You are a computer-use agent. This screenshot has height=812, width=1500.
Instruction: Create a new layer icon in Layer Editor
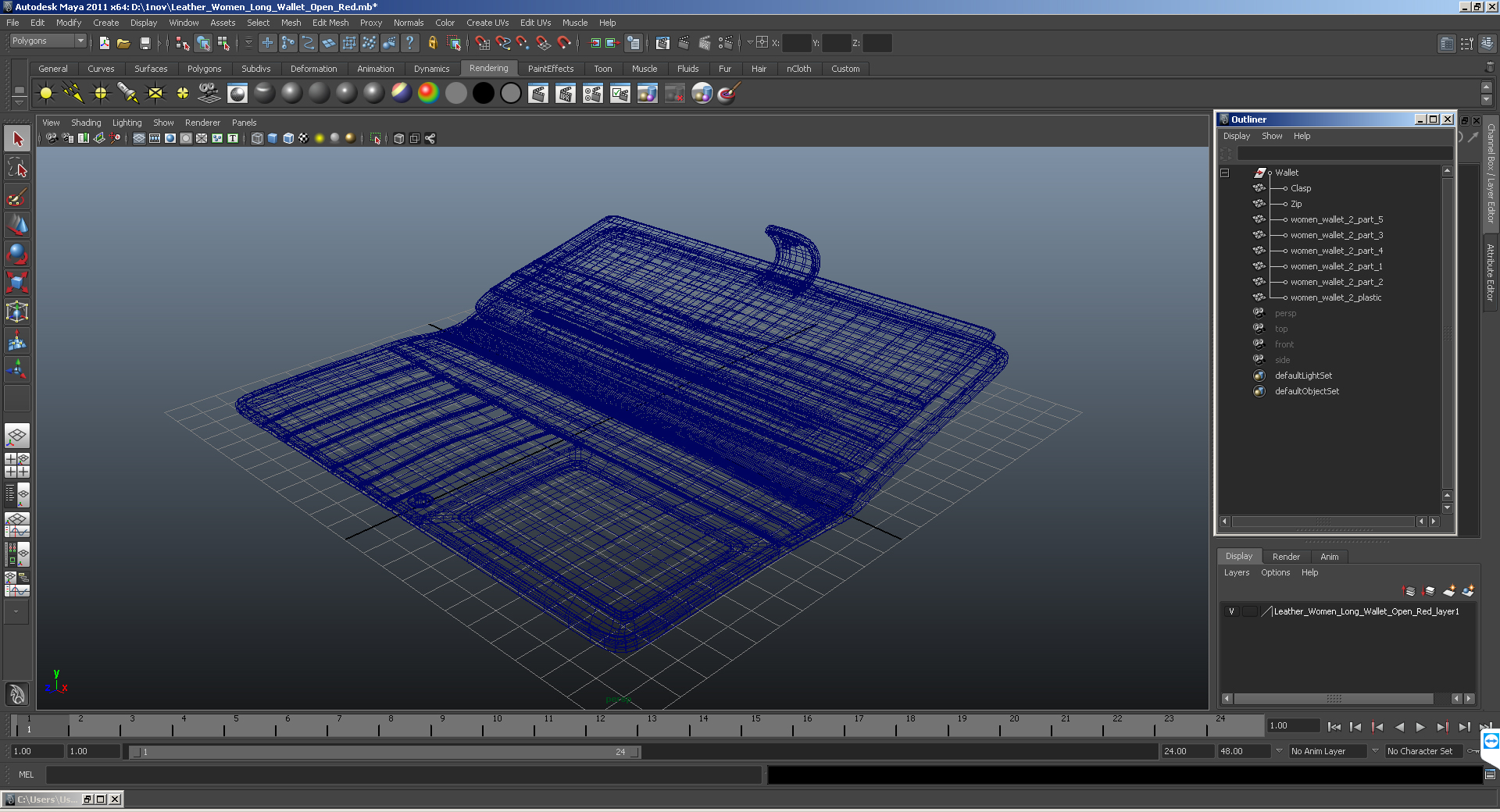tap(1448, 591)
